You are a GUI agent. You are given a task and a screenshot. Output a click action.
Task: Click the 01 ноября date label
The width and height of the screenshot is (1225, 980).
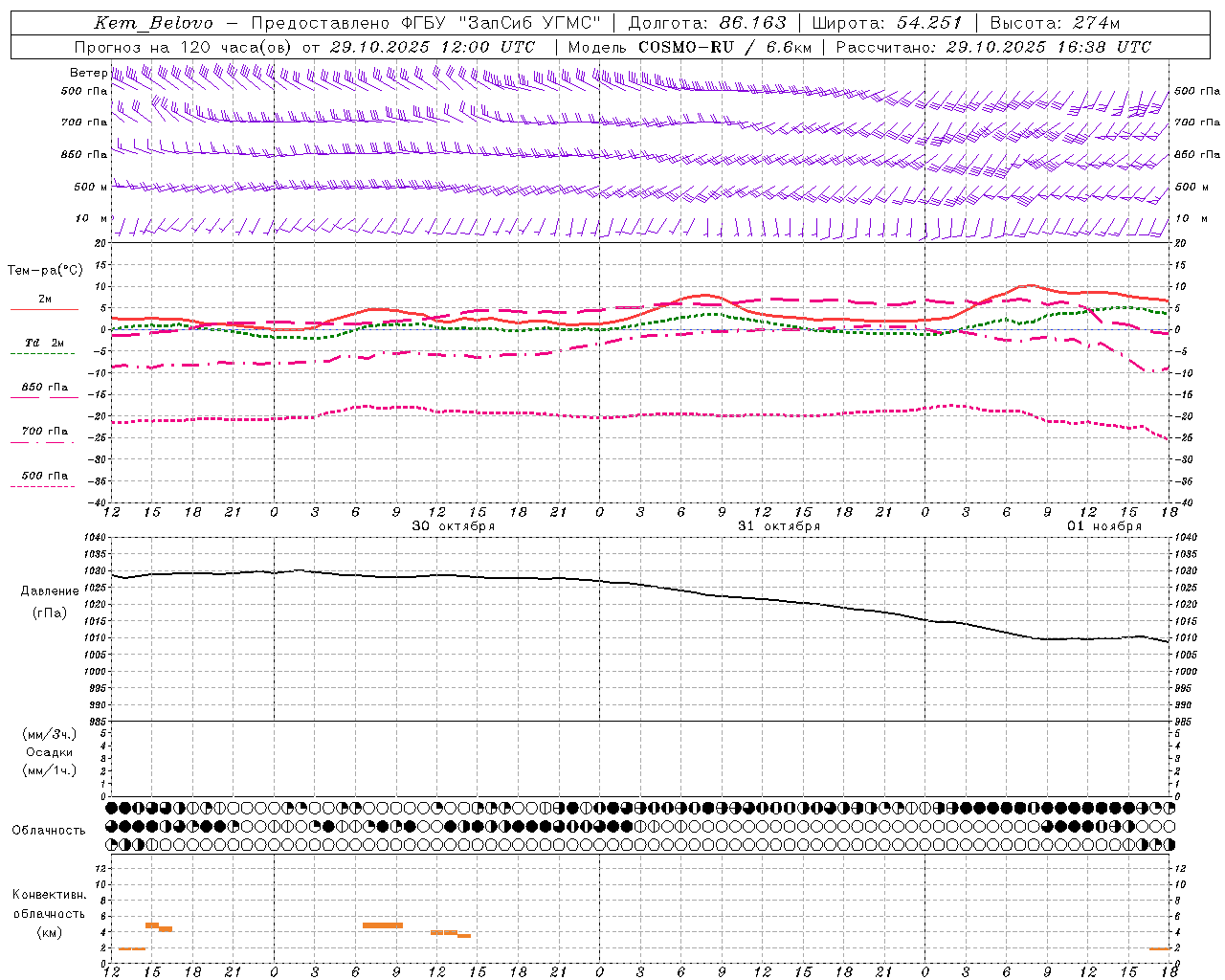(x=1104, y=526)
